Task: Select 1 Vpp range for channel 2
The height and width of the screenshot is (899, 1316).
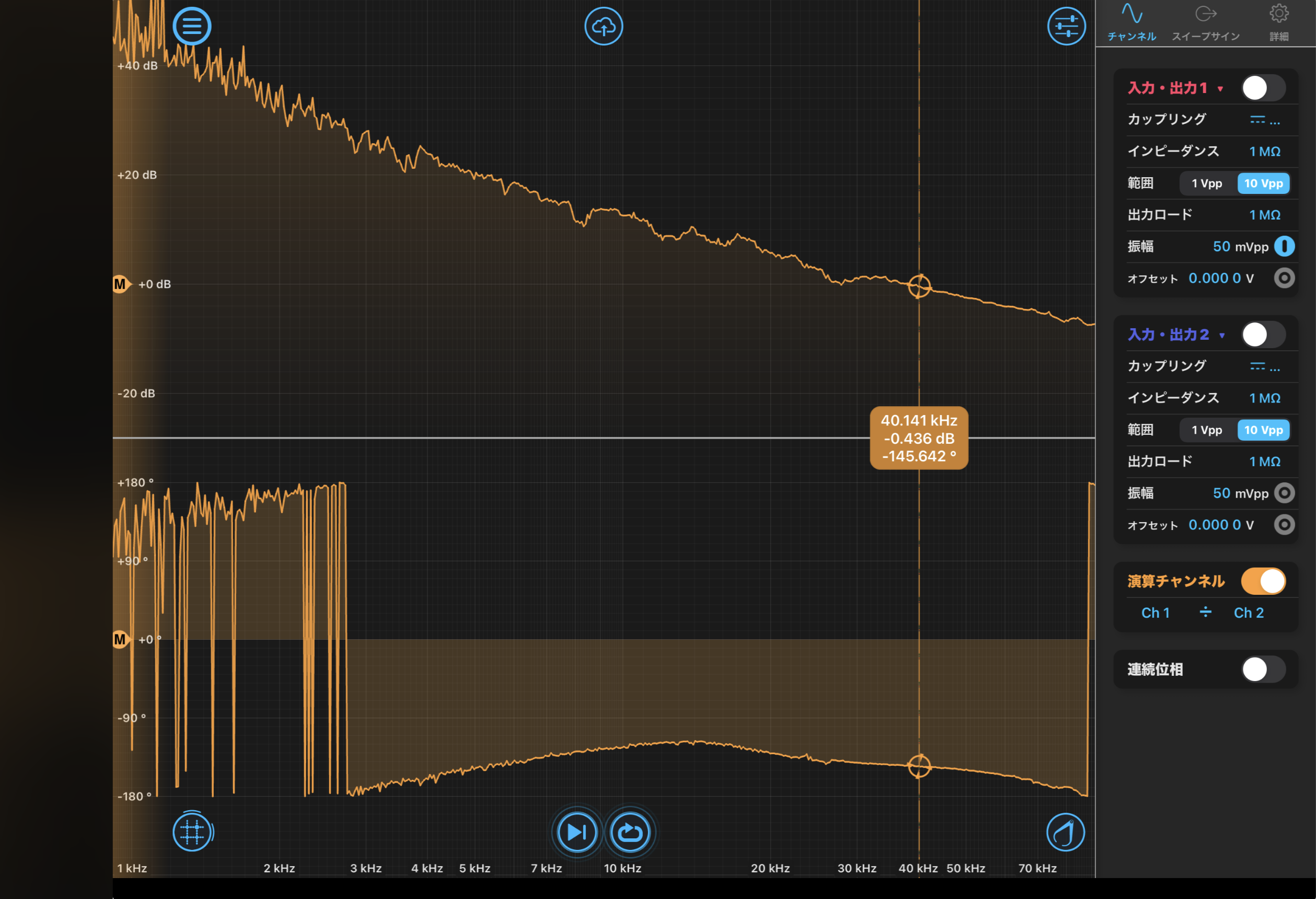Action: [x=1207, y=430]
